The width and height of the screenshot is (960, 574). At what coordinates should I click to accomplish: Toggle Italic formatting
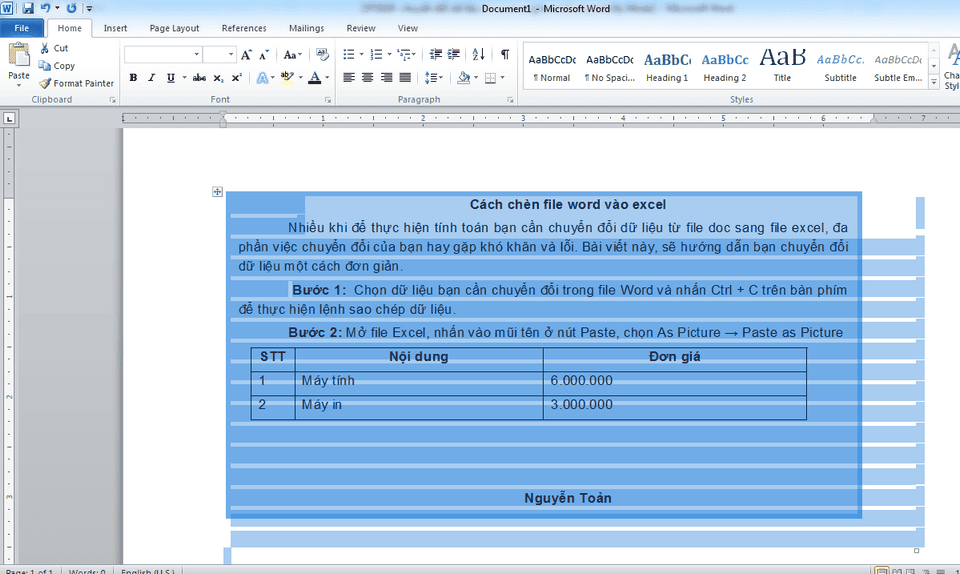tap(152, 78)
